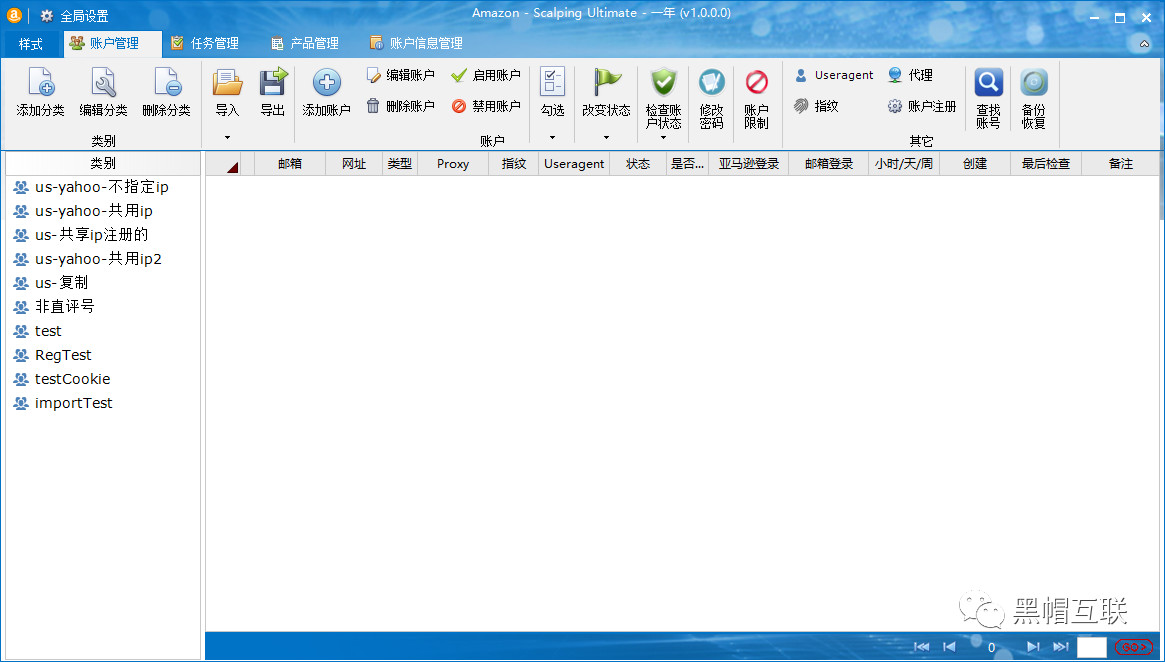Viewport: 1165px width, 662px height.
Task: Select category 非直评号
Action: click(103, 306)
